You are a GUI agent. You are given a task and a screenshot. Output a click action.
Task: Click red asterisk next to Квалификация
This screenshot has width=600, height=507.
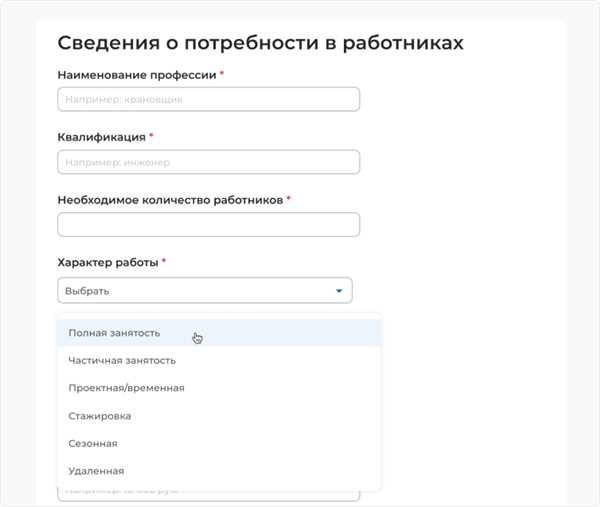151,135
